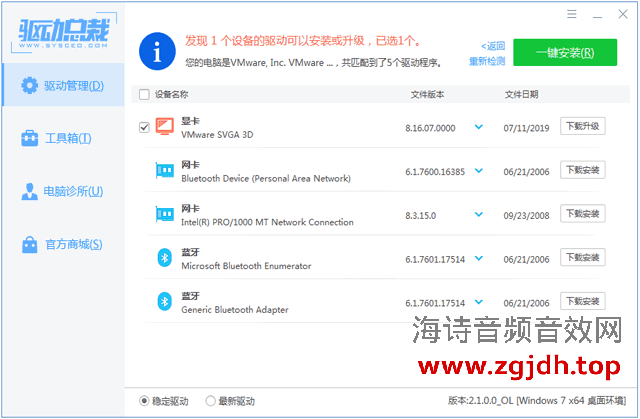Expand version dropdown for Intel PRO/1000 MT
The width and height of the screenshot is (640, 419).
[x=479, y=214]
